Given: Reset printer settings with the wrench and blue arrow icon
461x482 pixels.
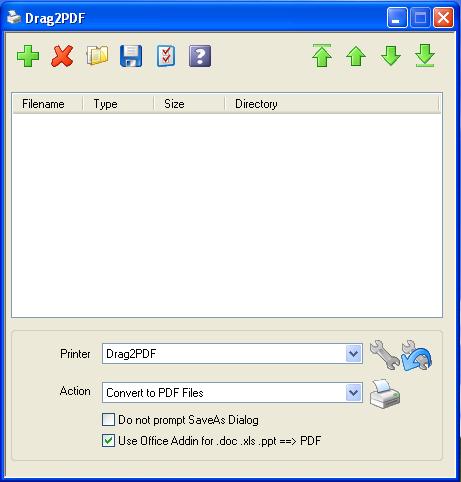Looking at the screenshot, I should pos(416,355).
